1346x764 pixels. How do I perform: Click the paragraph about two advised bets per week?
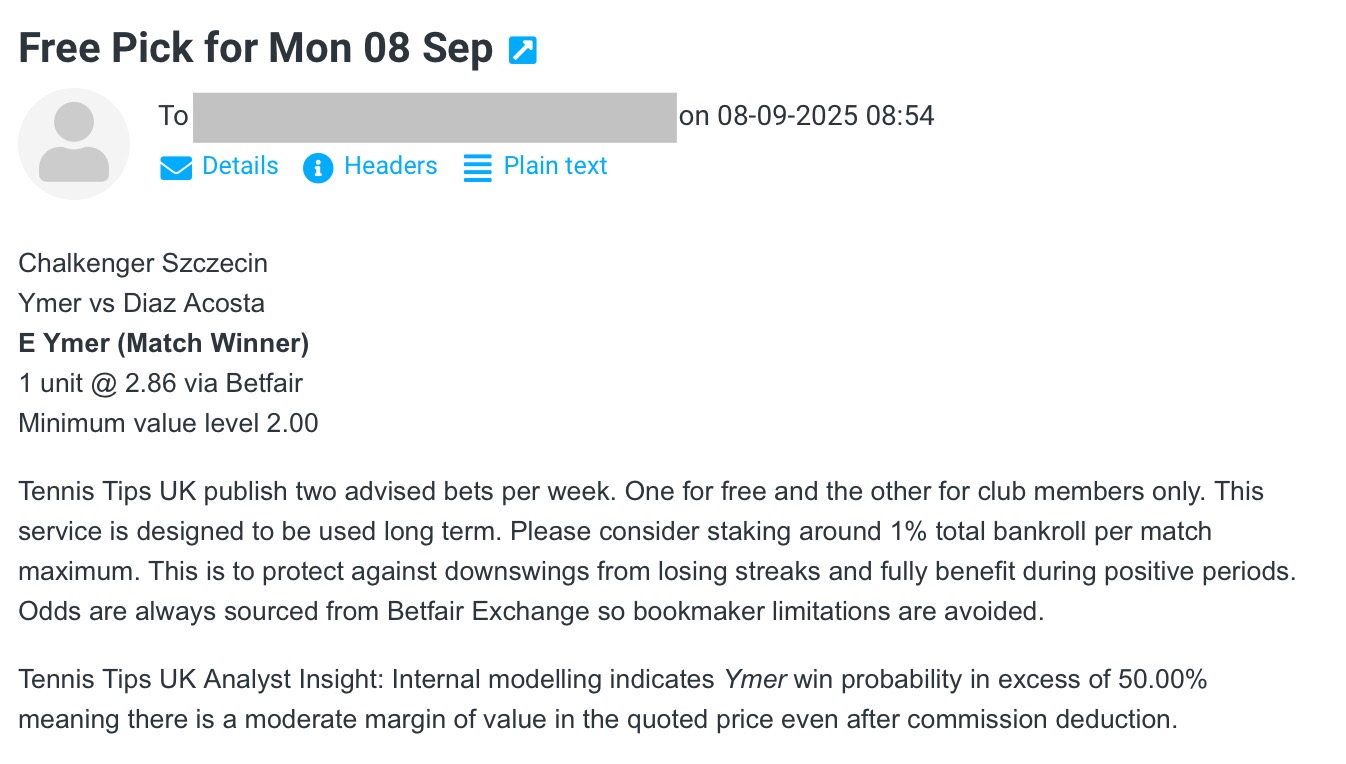(640, 551)
